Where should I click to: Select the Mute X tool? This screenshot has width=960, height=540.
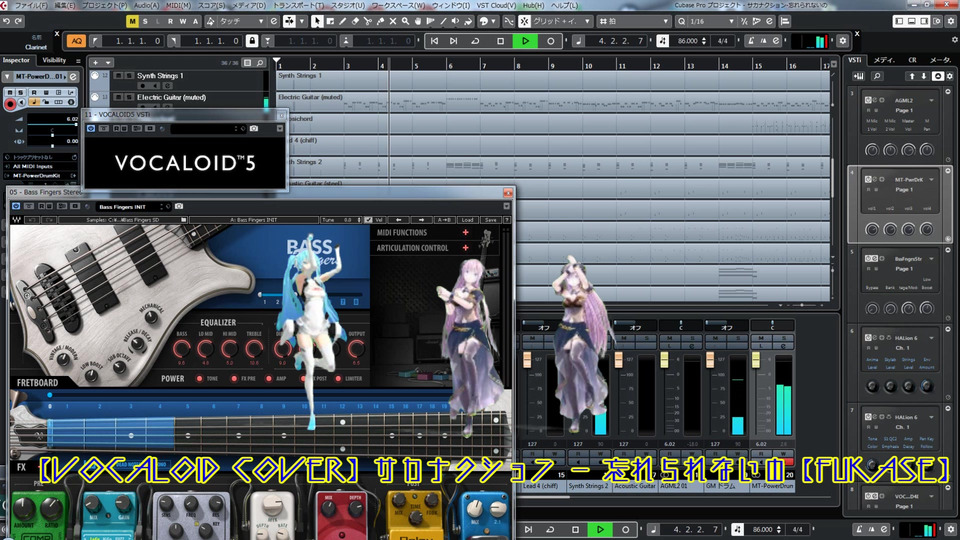(x=392, y=21)
